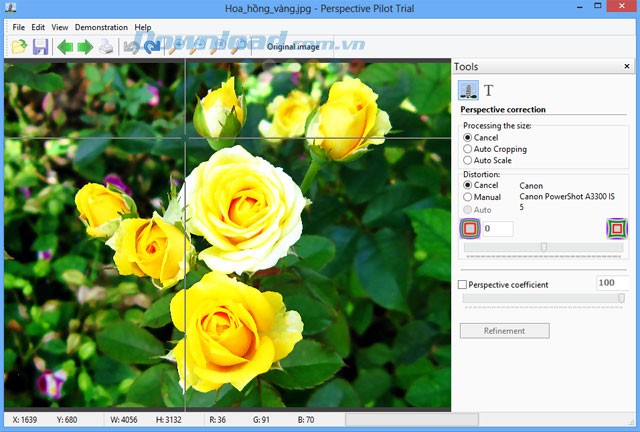Click the Save floppy disk icon
640x432 pixels.
coord(41,46)
